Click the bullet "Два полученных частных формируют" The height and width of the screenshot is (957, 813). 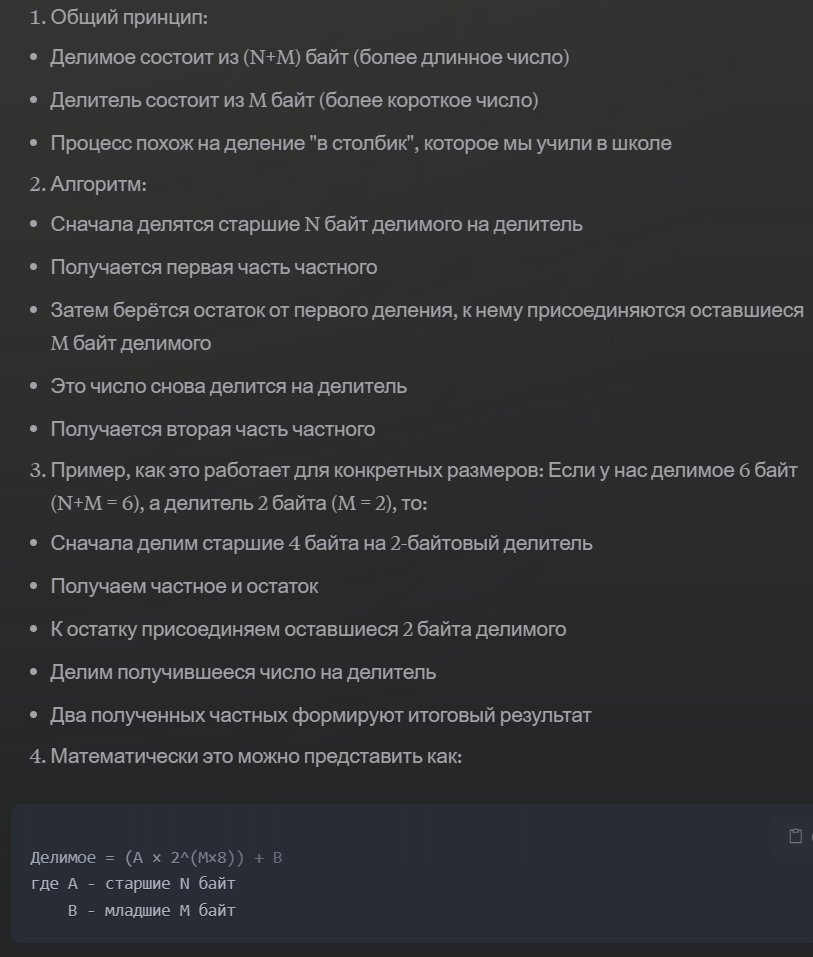coord(320,715)
